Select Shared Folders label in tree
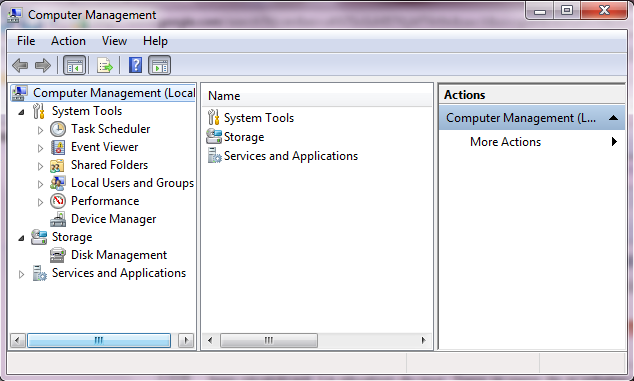 [109, 165]
